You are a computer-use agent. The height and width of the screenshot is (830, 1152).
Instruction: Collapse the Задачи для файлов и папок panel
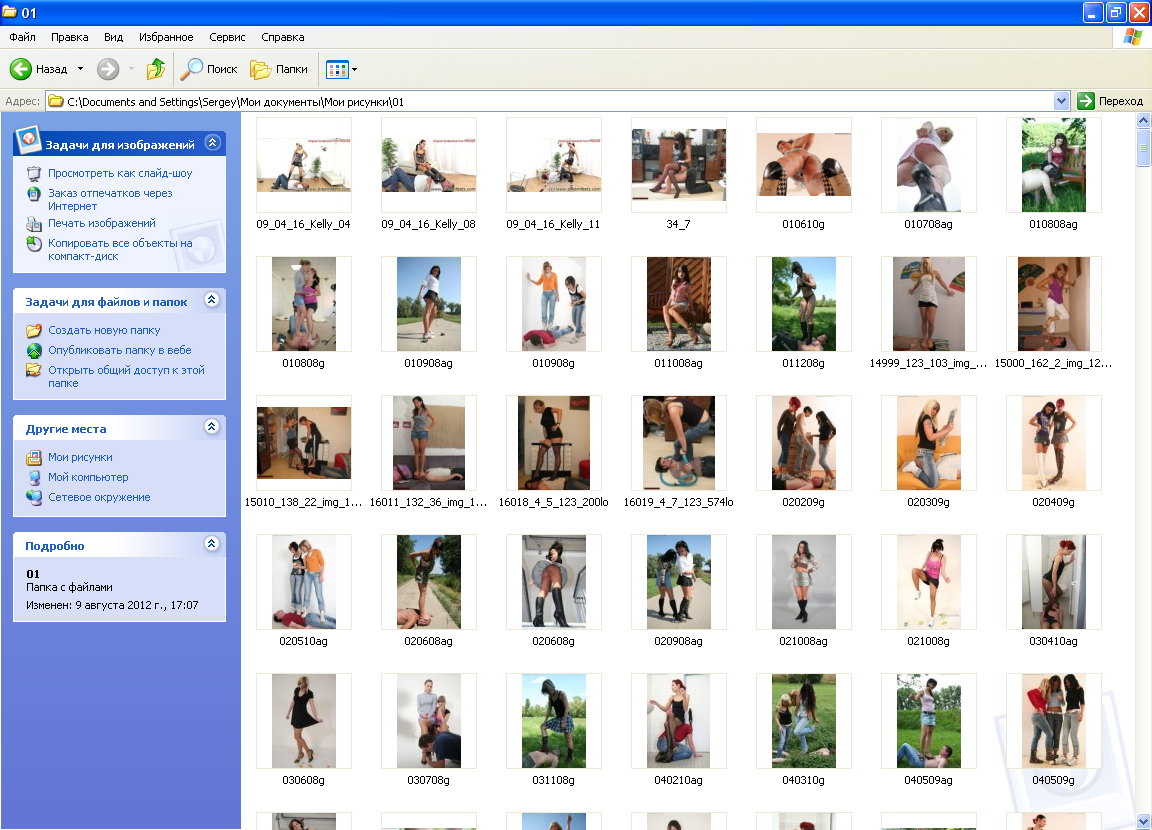(x=212, y=300)
